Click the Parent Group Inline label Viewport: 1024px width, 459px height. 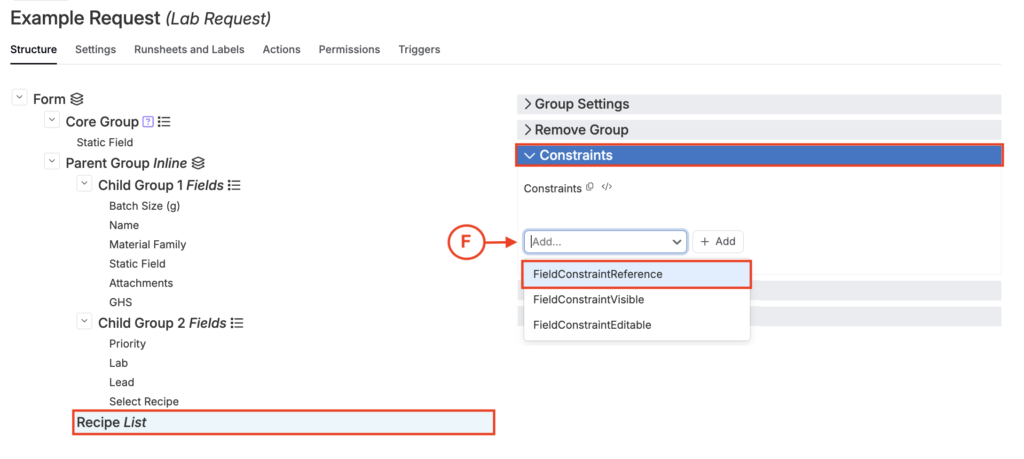pos(127,163)
